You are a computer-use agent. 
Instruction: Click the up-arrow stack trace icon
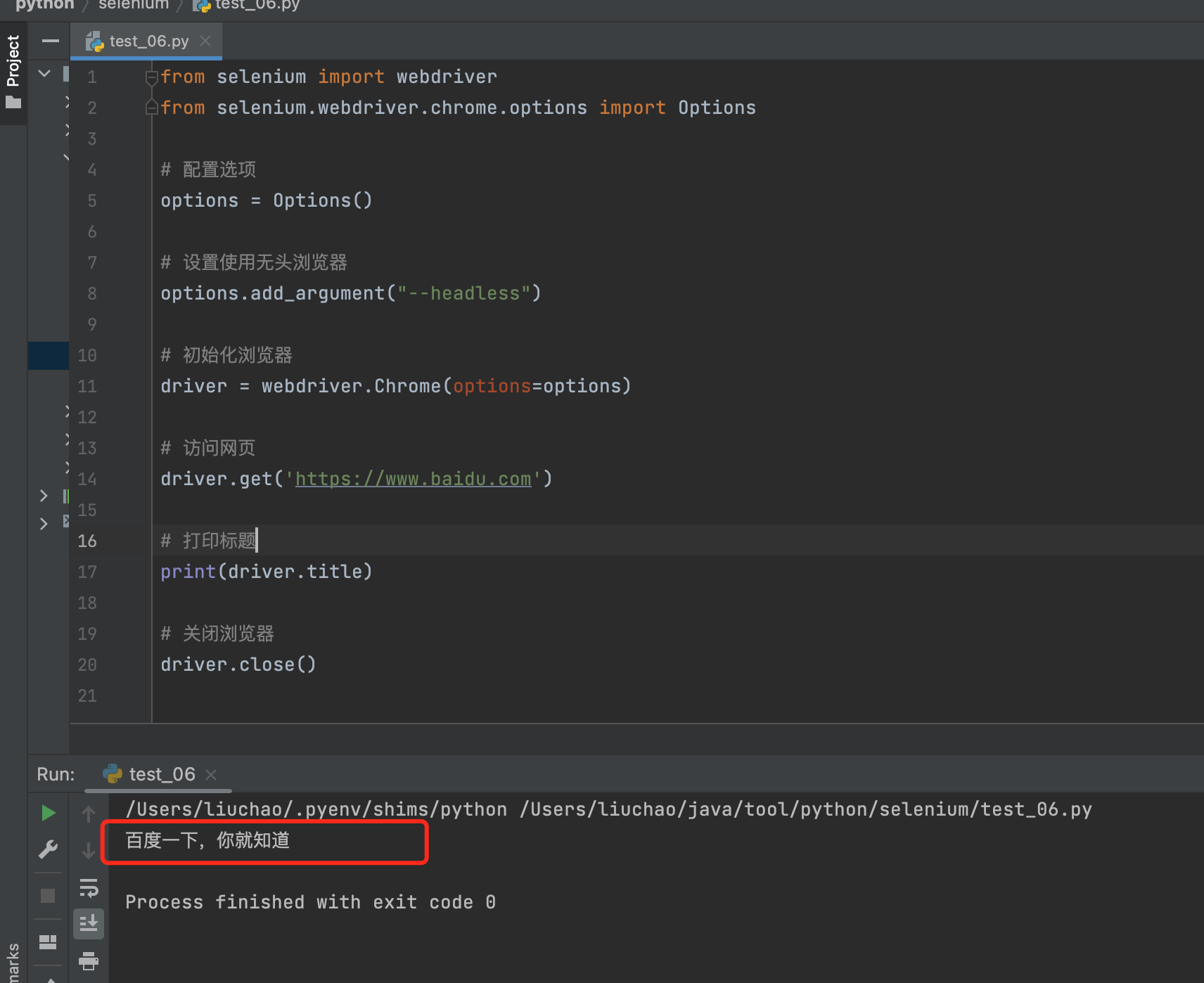coord(89,814)
